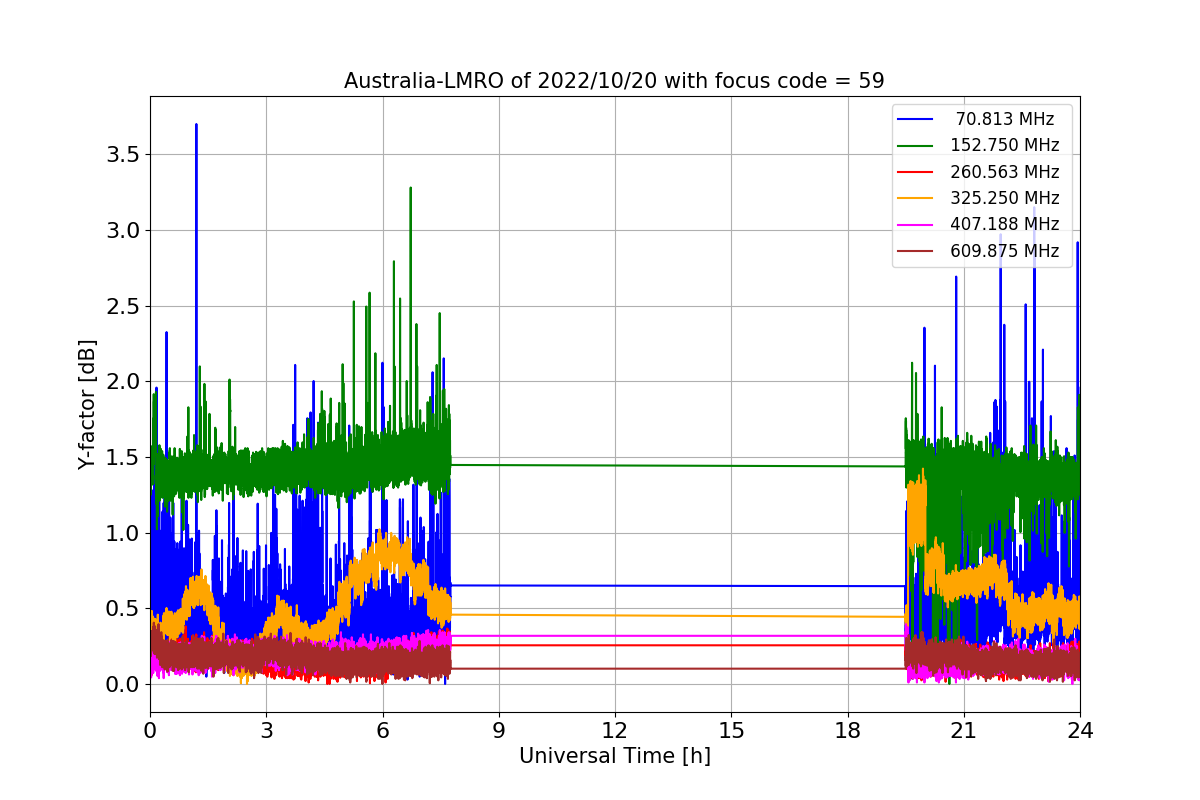Image resolution: width=1200 pixels, height=800 pixels.
Task: Click the x-axis tick label 12
Action: [615, 730]
